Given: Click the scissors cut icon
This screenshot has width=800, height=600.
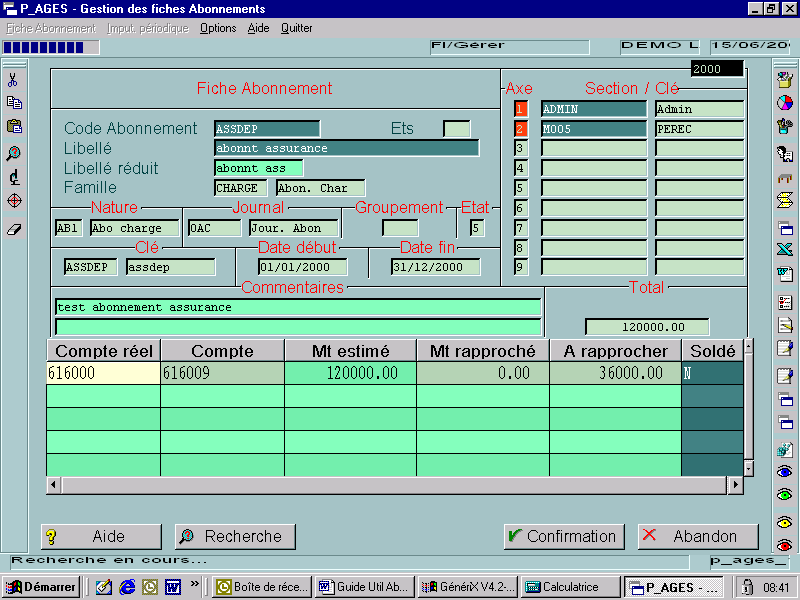Looking at the screenshot, I should tap(13, 80).
